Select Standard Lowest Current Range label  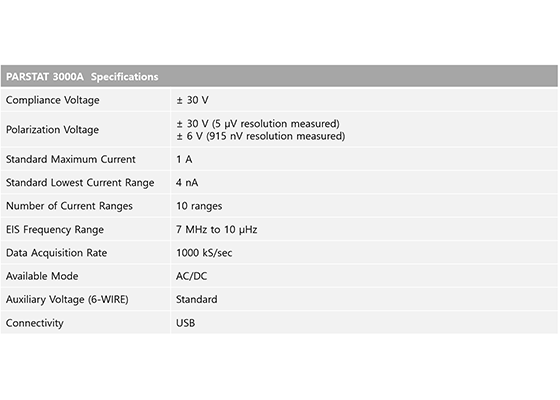click(x=80, y=182)
